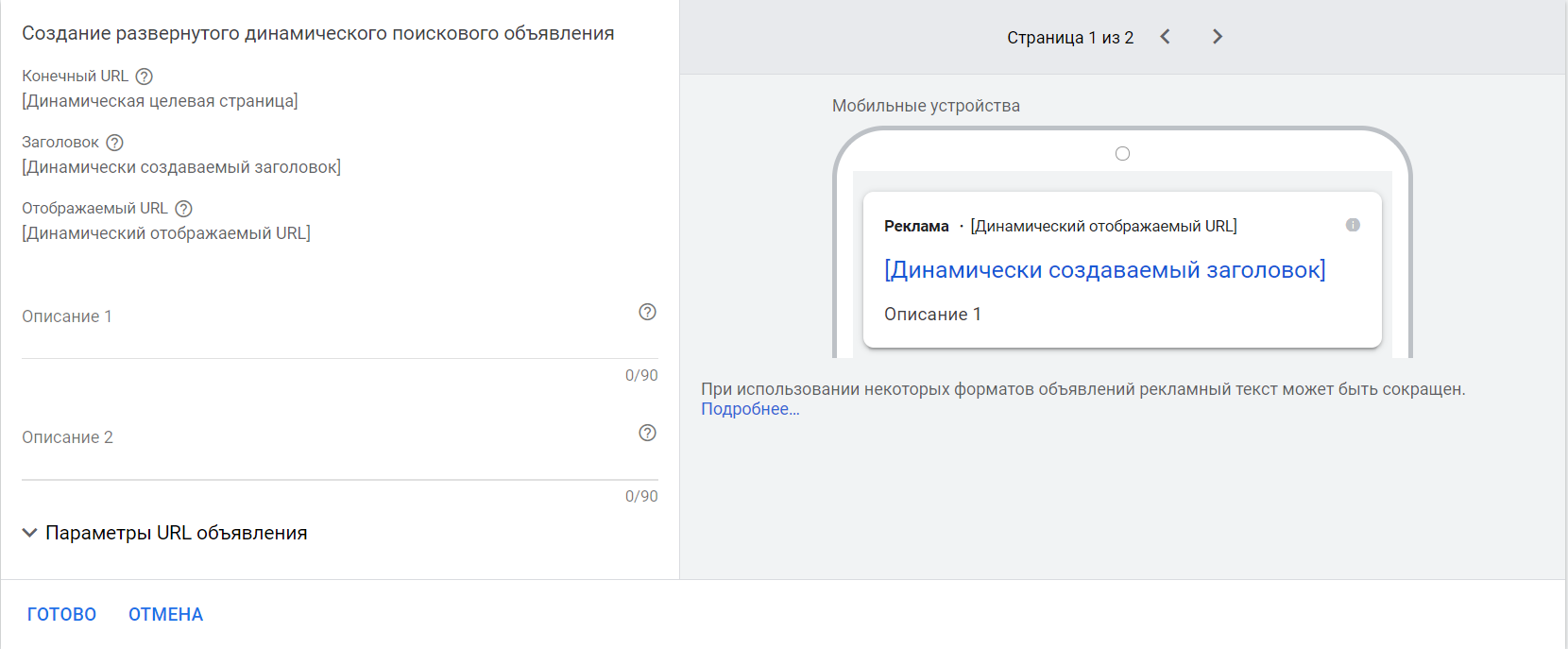This screenshot has width=1568, height=649.
Task: Click Описание 1 text in the preview card
Action: [932, 315]
